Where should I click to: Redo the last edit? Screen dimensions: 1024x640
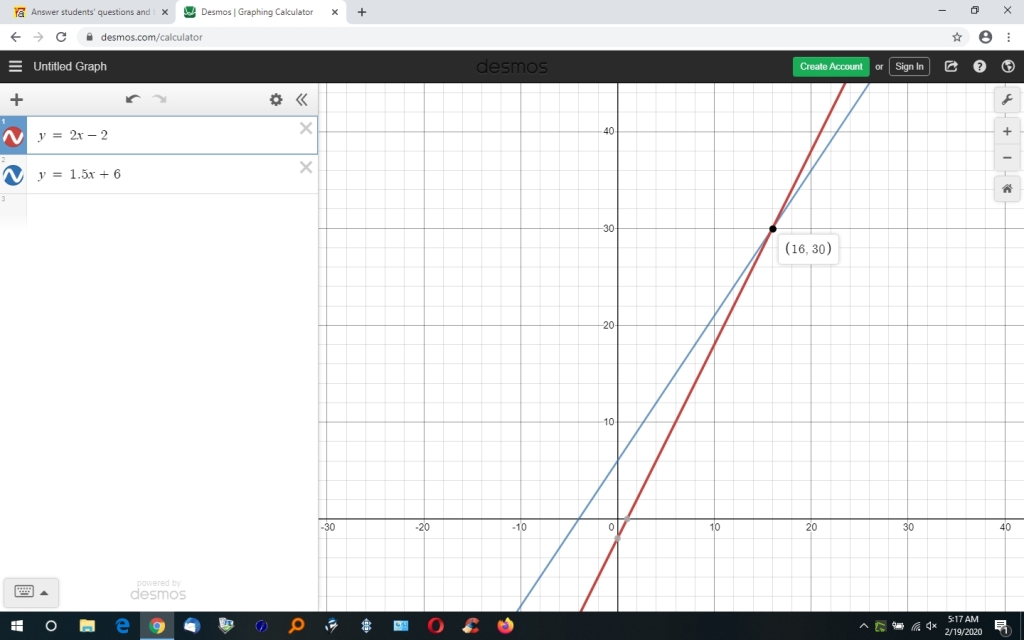coord(159,99)
